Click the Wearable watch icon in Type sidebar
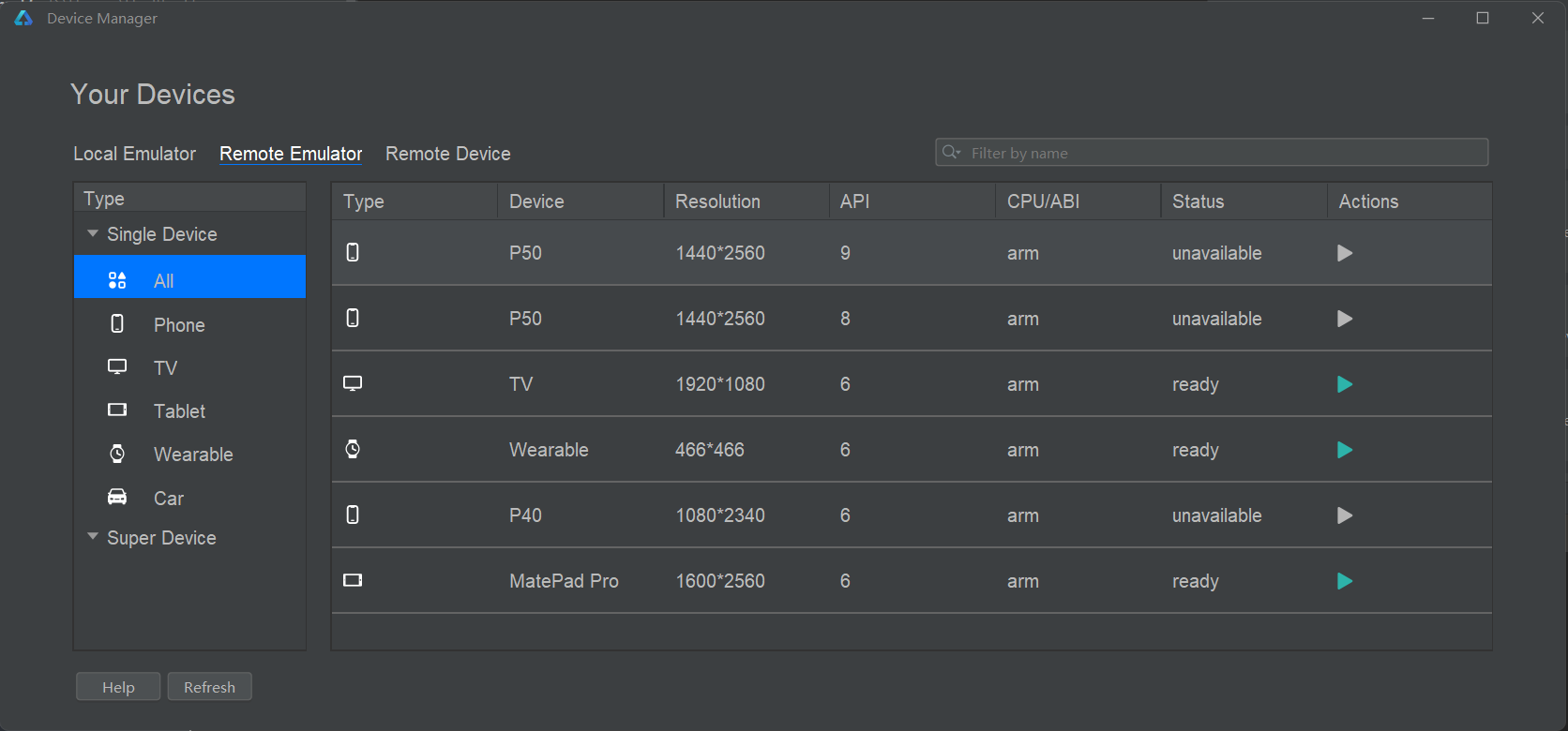The width and height of the screenshot is (1568, 731). point(117,454)
